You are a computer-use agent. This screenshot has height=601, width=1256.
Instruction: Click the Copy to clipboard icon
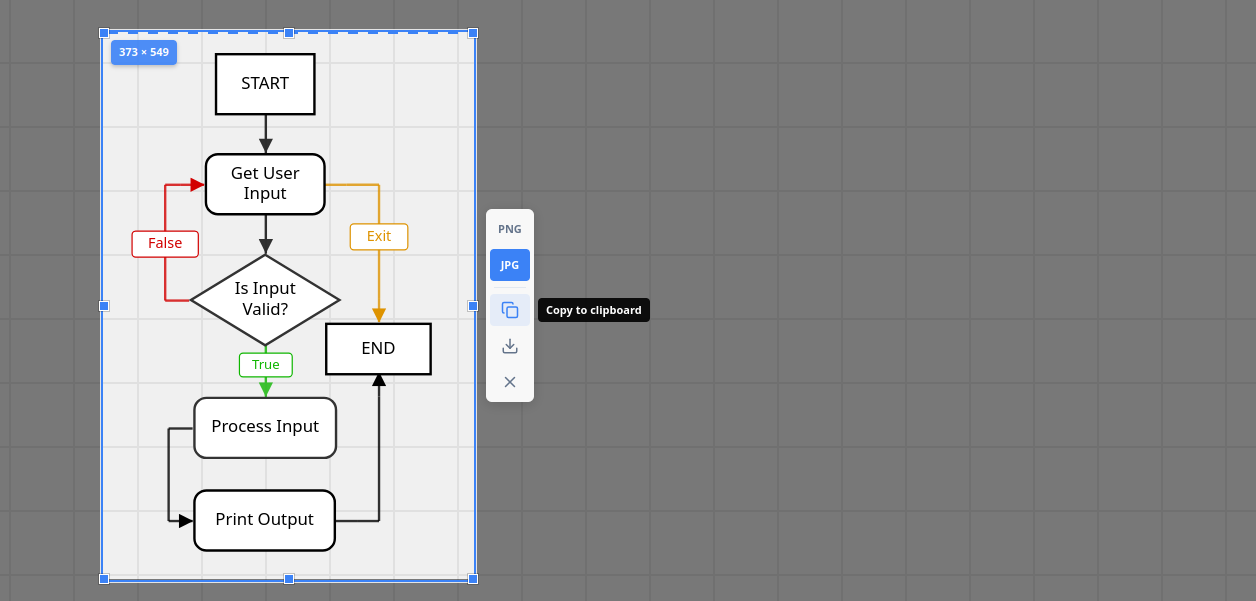click(510, 310)
